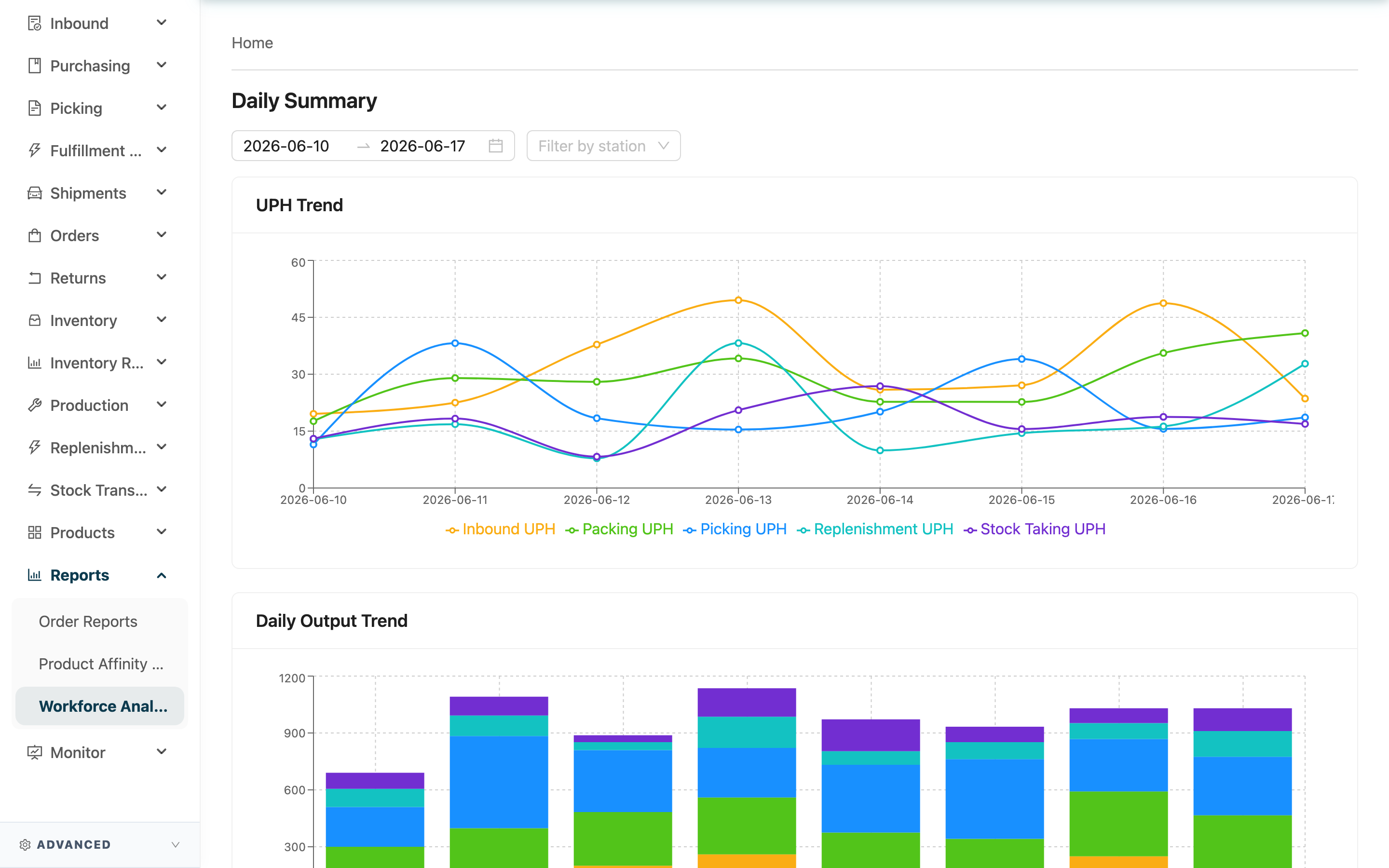Screen dimensions: 1389x868
Task: Expand the Shipments menu chevron
Action: tap(162, 193)
